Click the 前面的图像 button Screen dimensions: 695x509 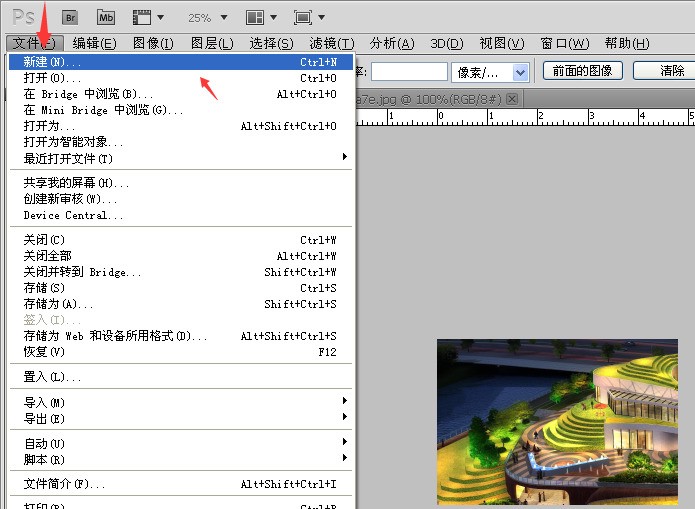pos(582,70)
